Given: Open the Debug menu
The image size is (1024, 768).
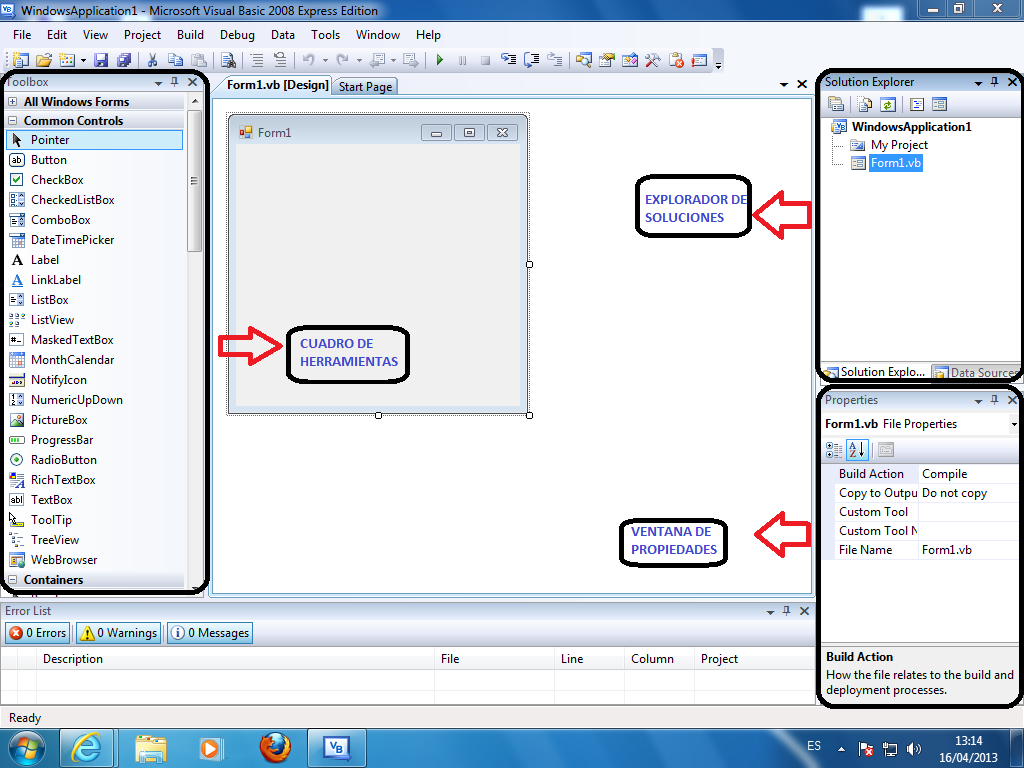Looking at the screenshot, I should (x=237, y=35).
